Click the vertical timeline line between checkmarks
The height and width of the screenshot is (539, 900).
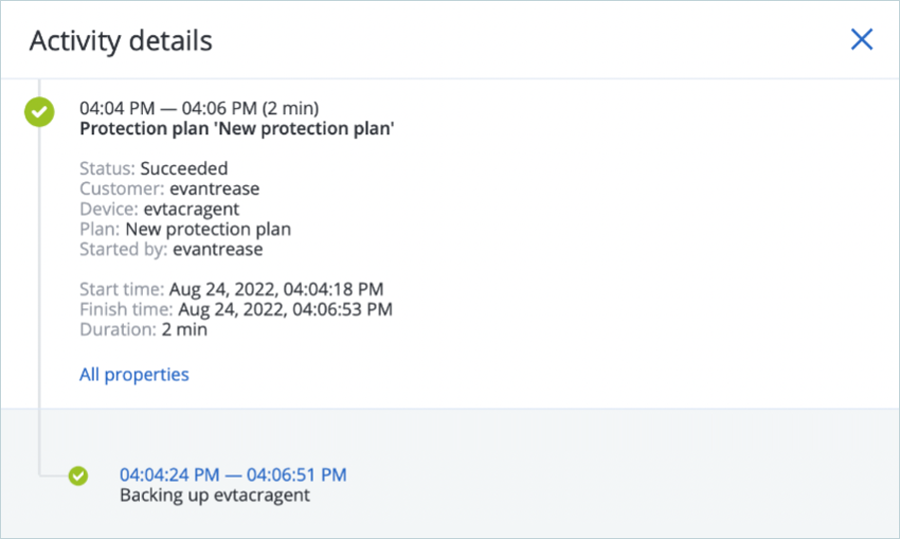click(x=39, y=300)
